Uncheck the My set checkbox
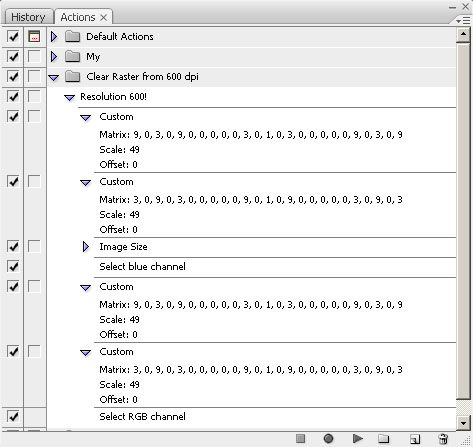473x447 pixels. coord(13,56)
